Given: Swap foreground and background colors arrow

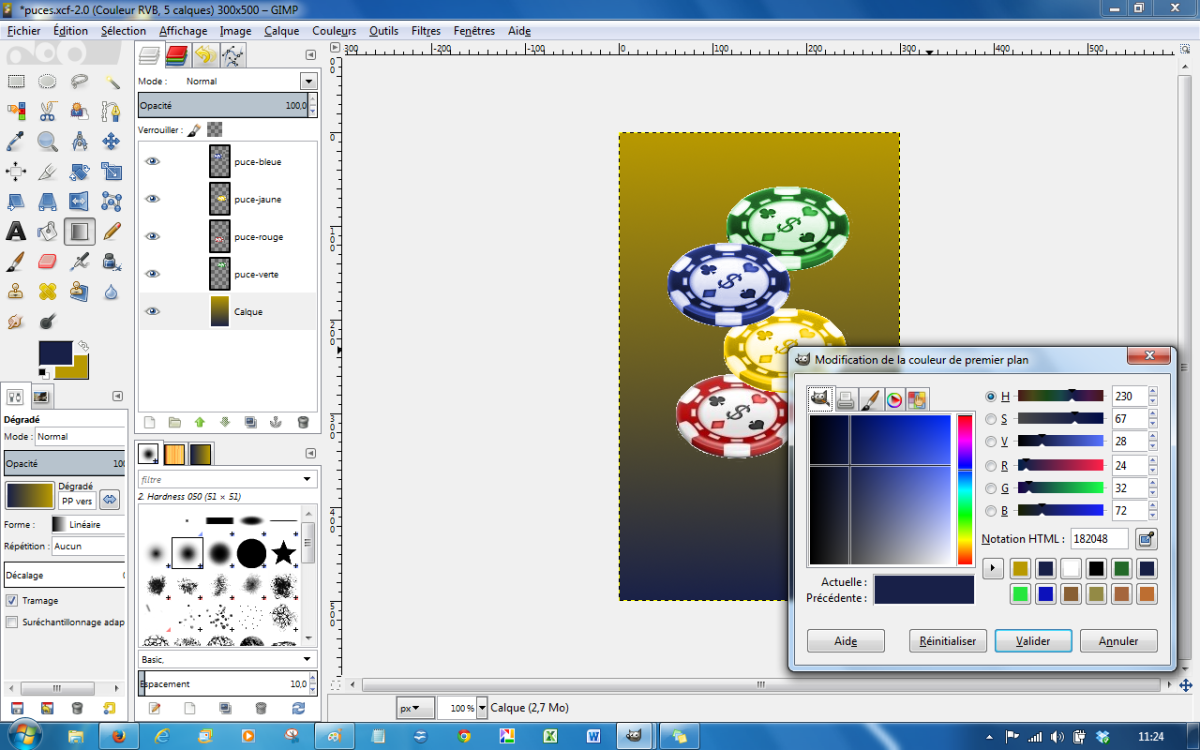Looking at the screenshot, I should pyautogui.click(x=84, y=346).
